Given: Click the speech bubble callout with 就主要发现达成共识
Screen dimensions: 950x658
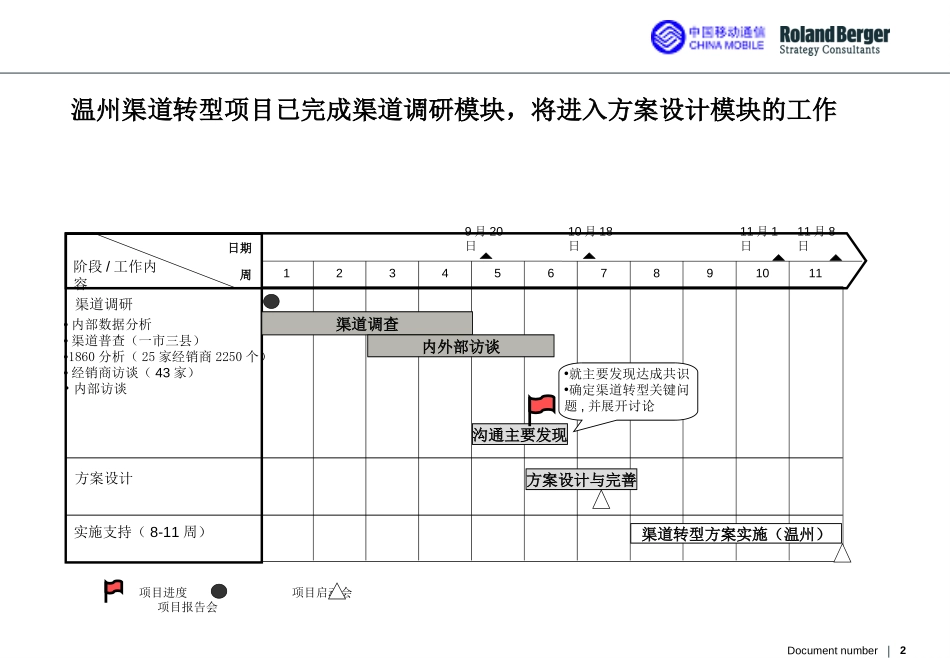Looking at the screenshot, I should (x=628, y=391).
